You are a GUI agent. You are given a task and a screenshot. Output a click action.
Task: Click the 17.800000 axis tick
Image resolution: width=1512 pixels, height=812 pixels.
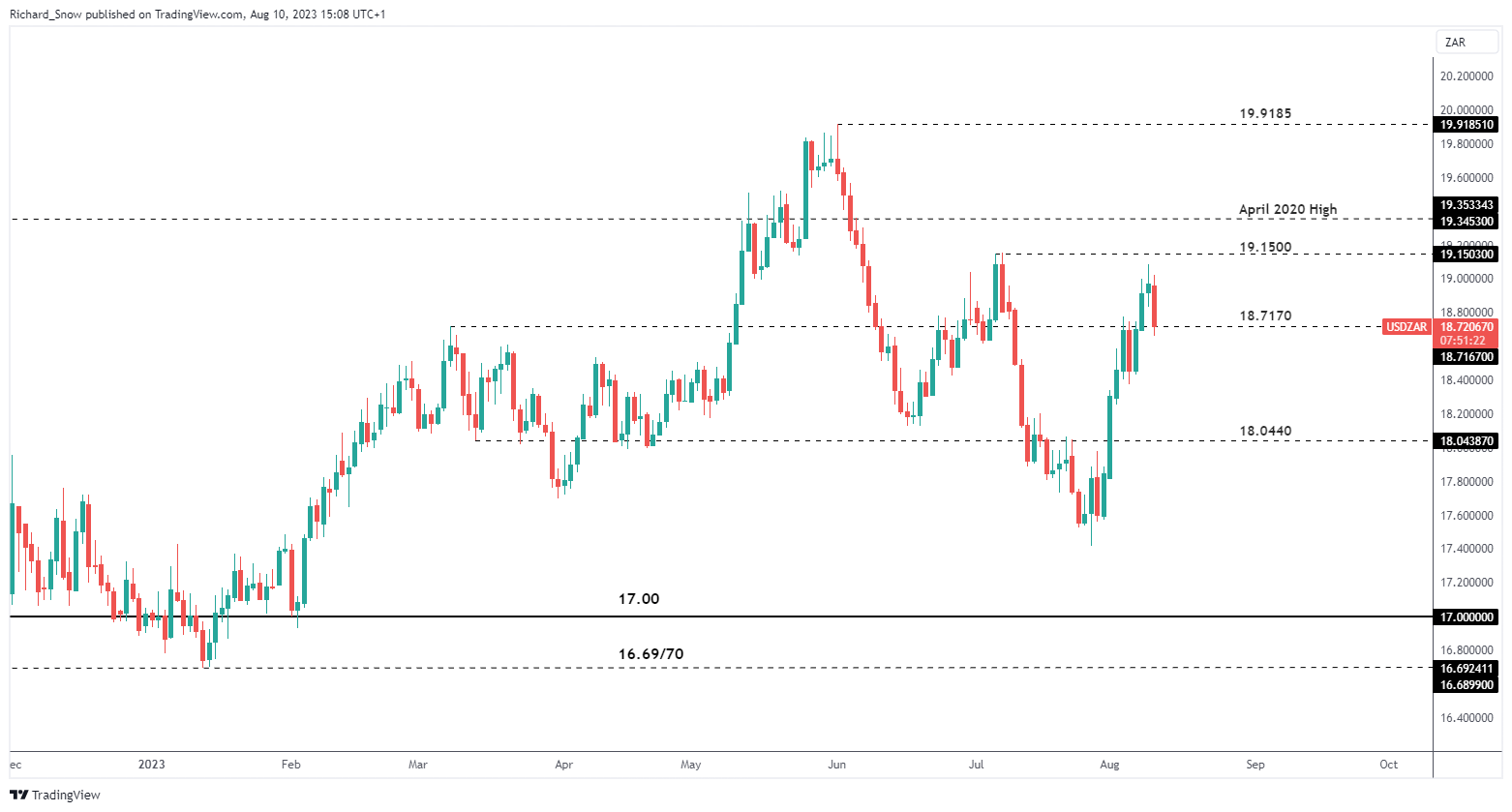pos(1466,482)
